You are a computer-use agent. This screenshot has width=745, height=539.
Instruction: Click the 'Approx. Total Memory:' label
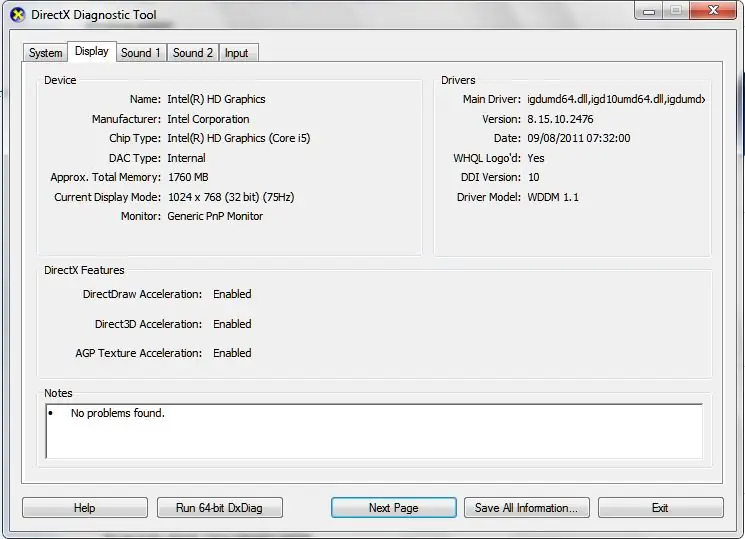click(x=105, y=177)
